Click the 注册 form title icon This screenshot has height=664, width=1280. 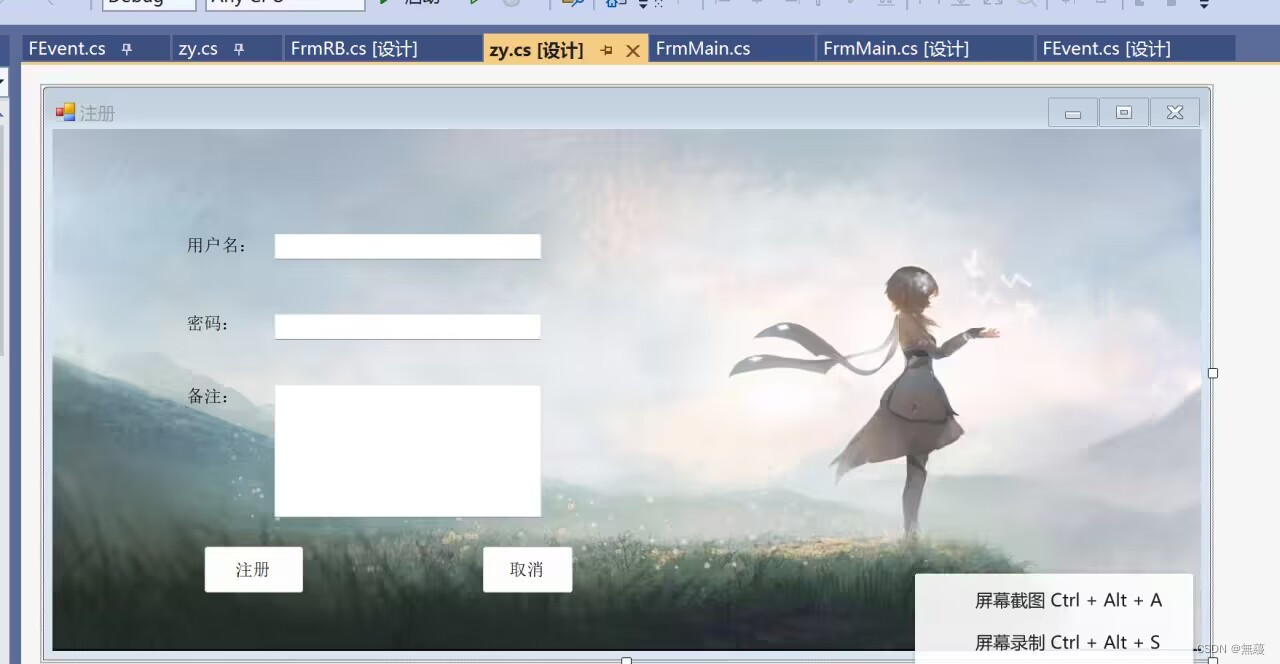pyautogui.click(x=66, y=113)
